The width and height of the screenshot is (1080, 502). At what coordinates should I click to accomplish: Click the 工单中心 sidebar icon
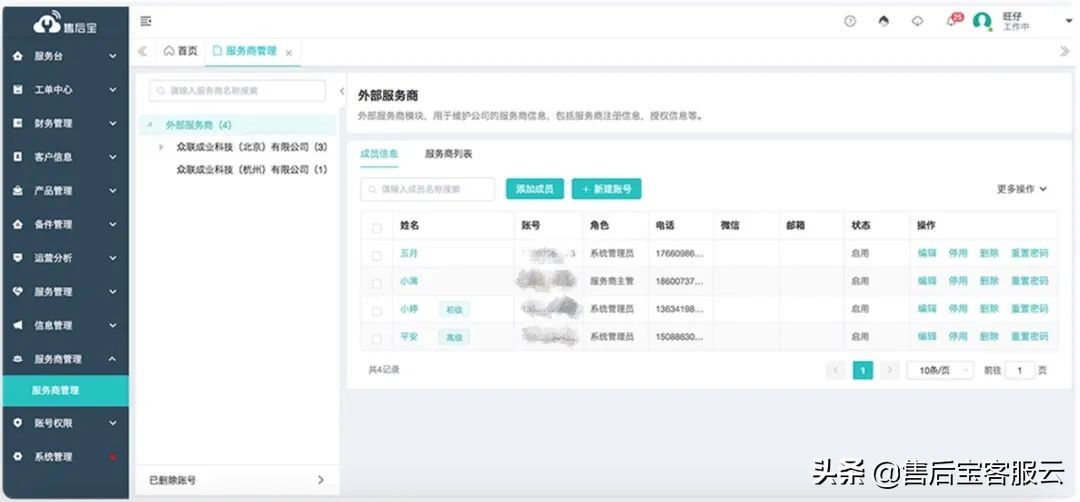pyautogui.click(x=18, y=90)
